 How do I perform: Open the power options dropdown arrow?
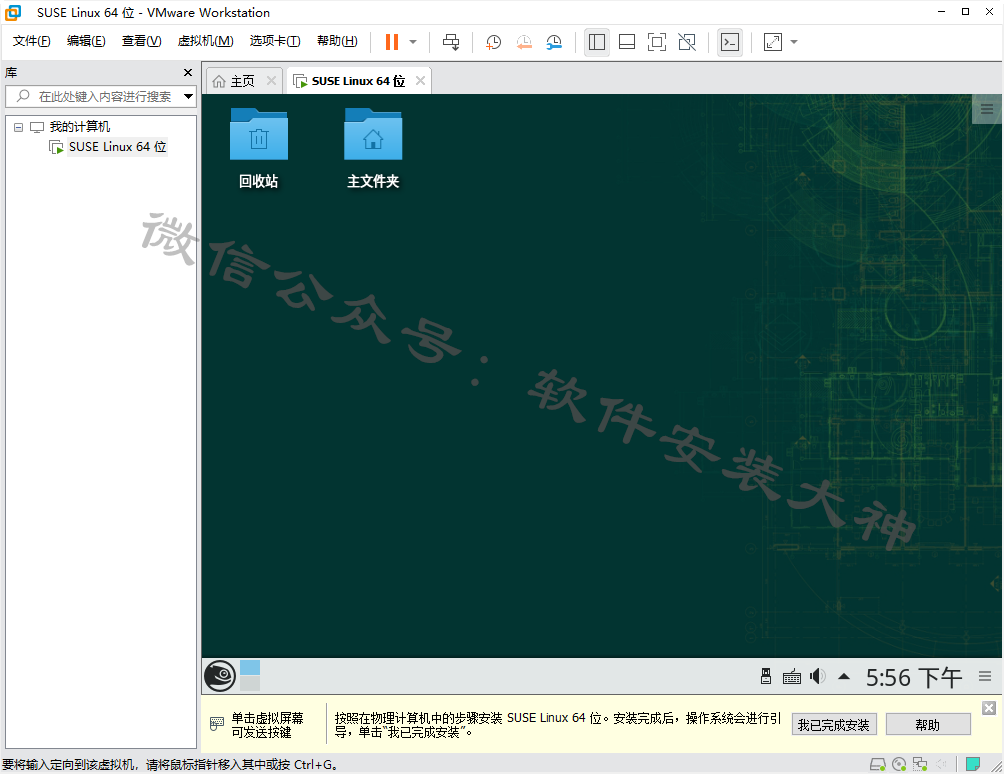413,42
